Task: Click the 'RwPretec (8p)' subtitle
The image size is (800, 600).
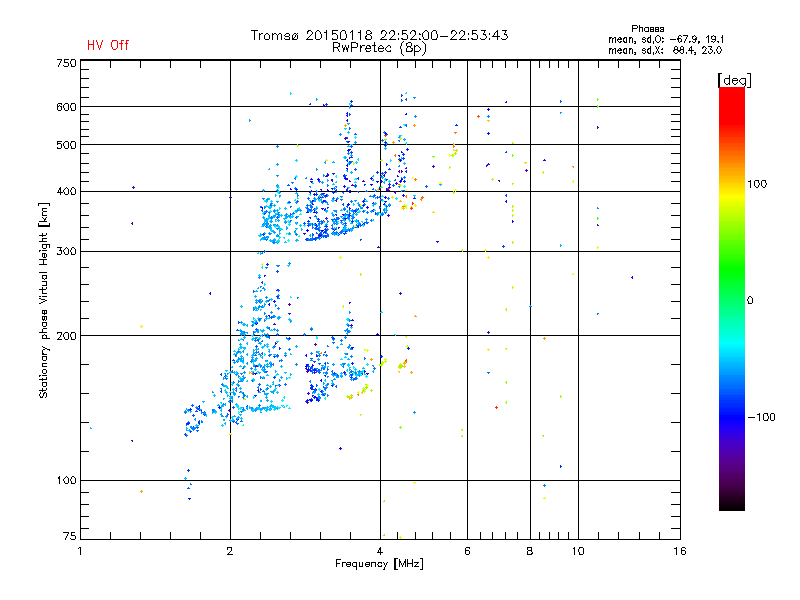Action: [379, 48]
